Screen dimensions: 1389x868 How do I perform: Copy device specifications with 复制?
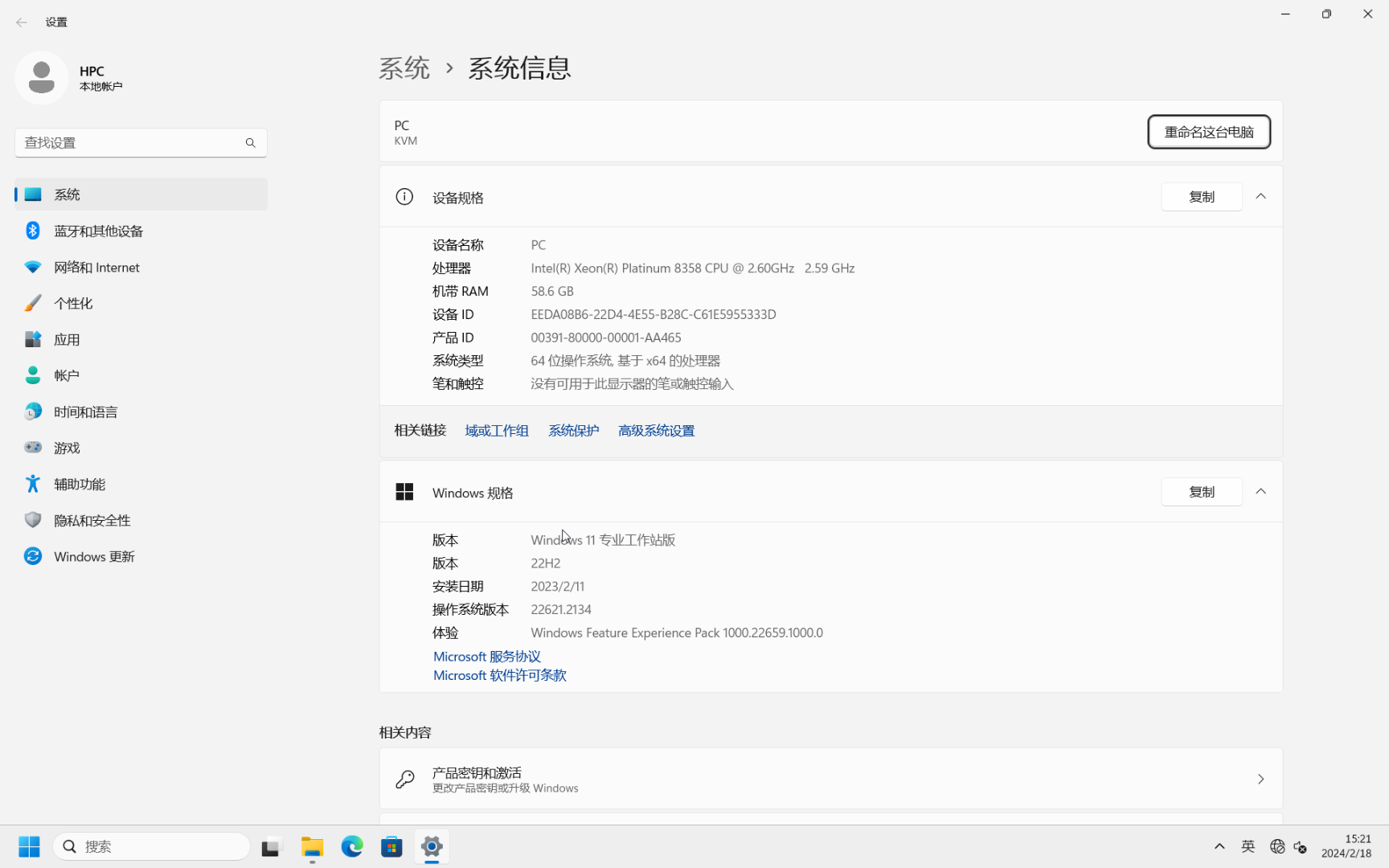(1202, 197)
